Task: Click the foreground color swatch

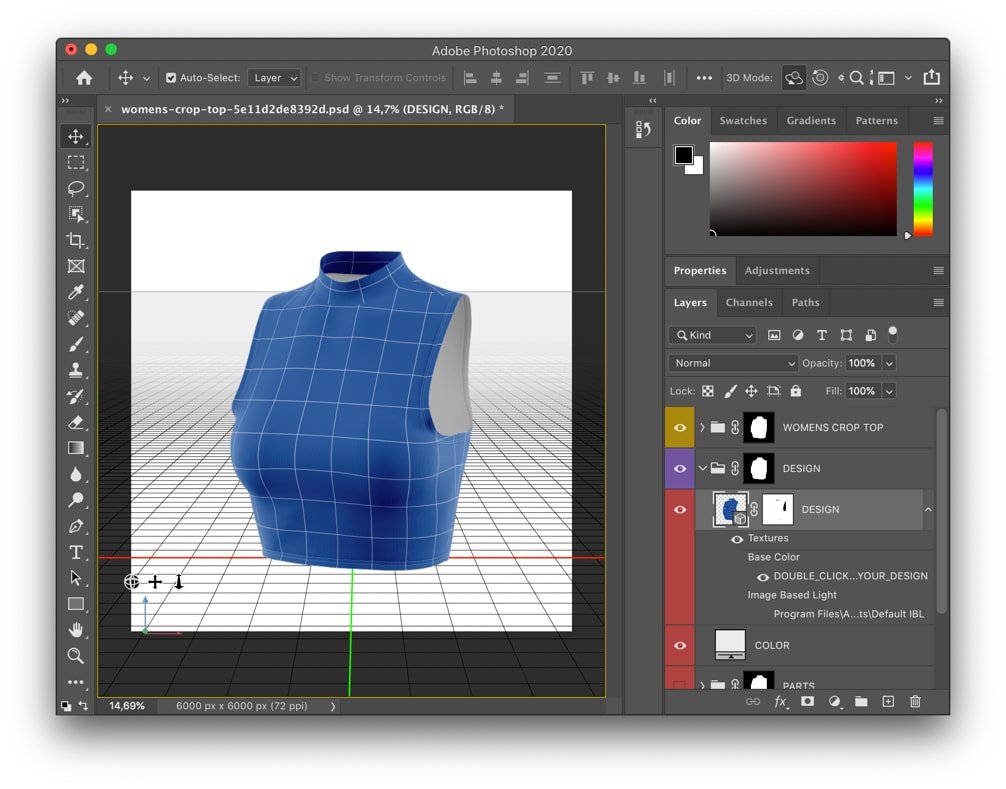Action: click(x=683, y=155)
